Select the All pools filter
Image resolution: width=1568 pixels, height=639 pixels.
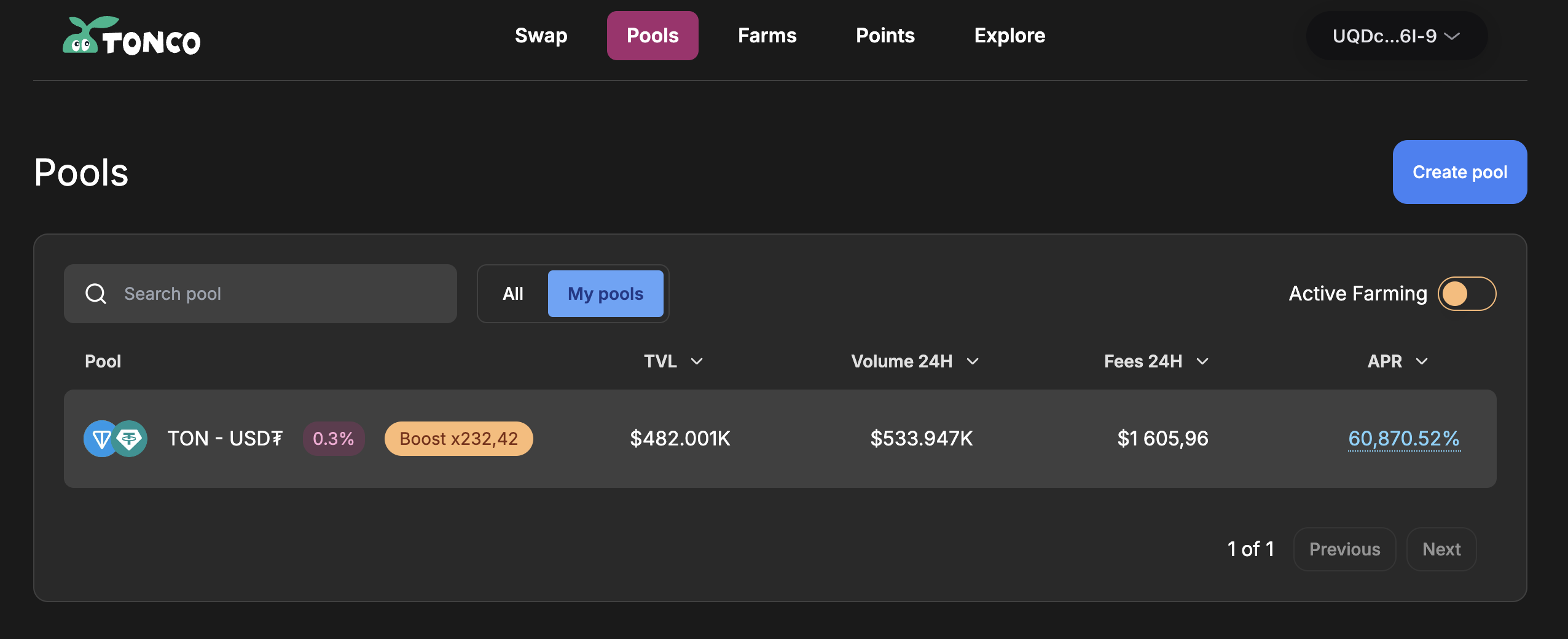[x=513, y=294]
